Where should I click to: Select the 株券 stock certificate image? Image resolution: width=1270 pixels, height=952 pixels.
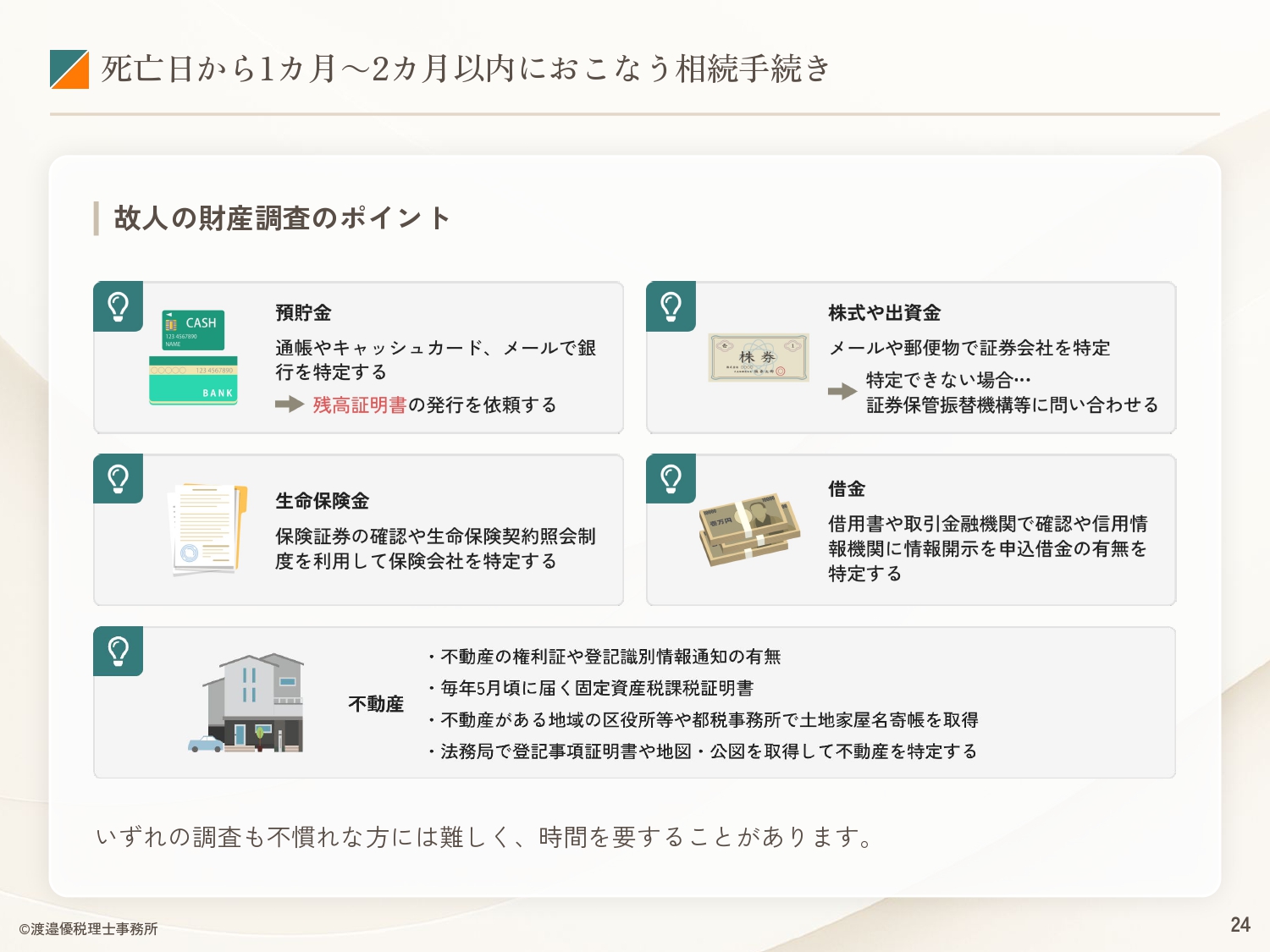click(759, 357)
